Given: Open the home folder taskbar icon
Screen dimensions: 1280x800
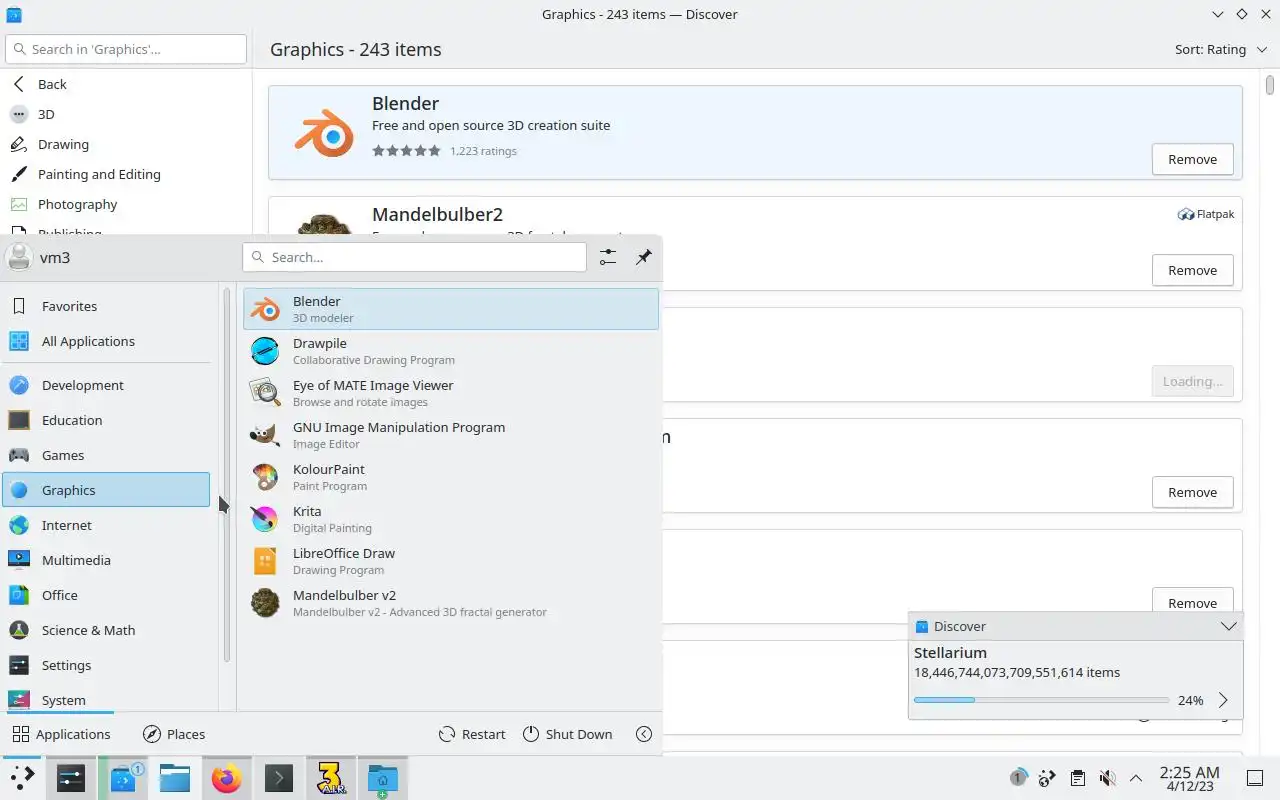Looking at the screenshot, I should coord(383,777).
